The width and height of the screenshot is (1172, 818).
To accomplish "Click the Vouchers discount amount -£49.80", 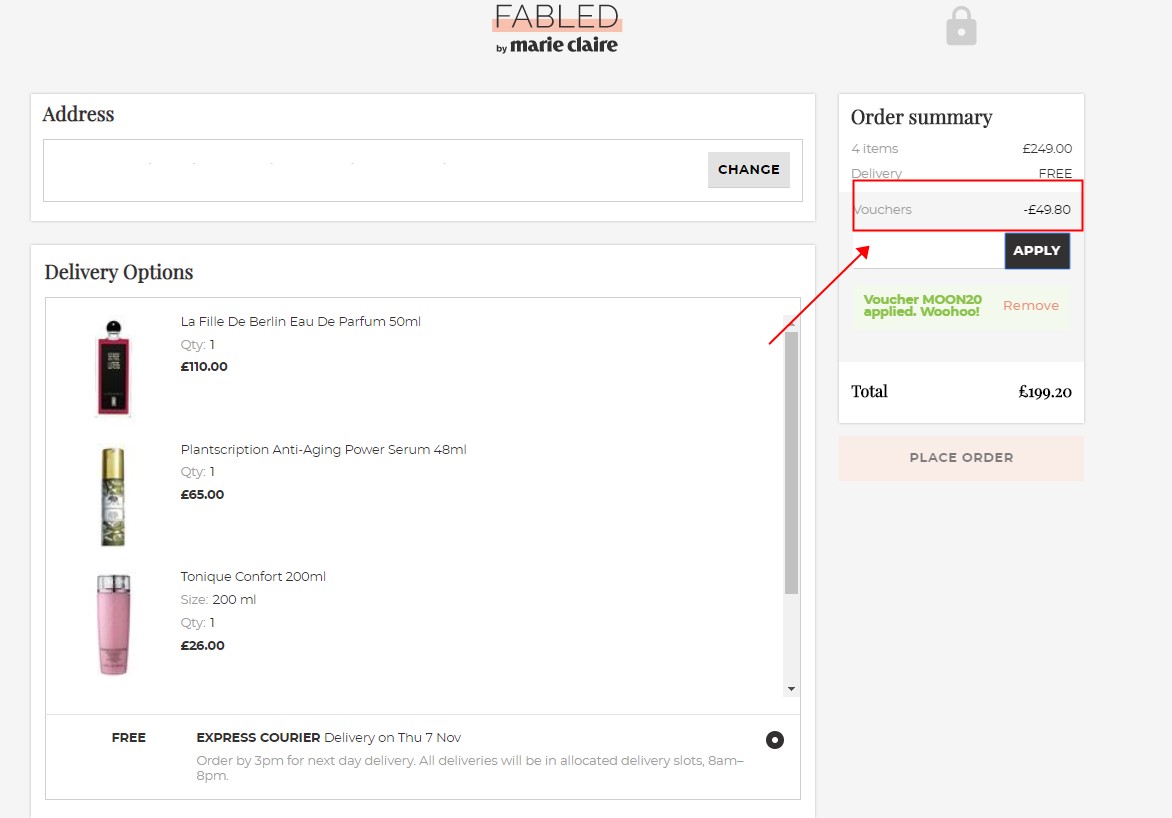I will [1047, 209].
